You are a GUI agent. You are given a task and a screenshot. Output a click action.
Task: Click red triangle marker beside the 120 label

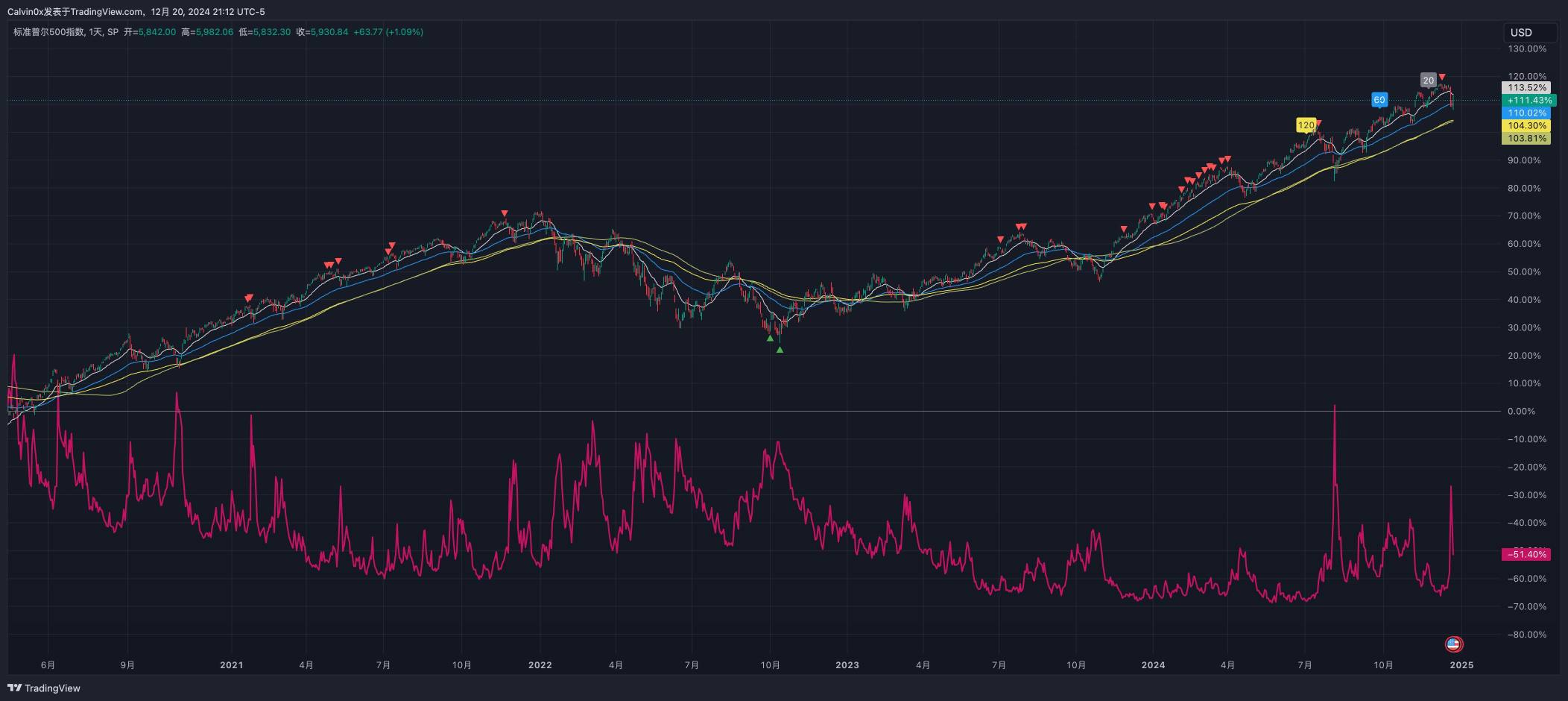1319,123
